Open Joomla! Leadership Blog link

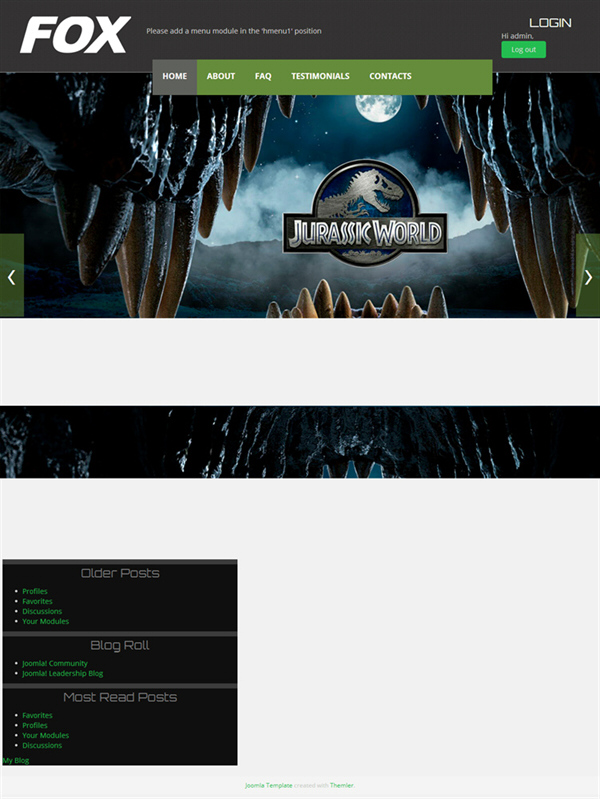[62, 673]
